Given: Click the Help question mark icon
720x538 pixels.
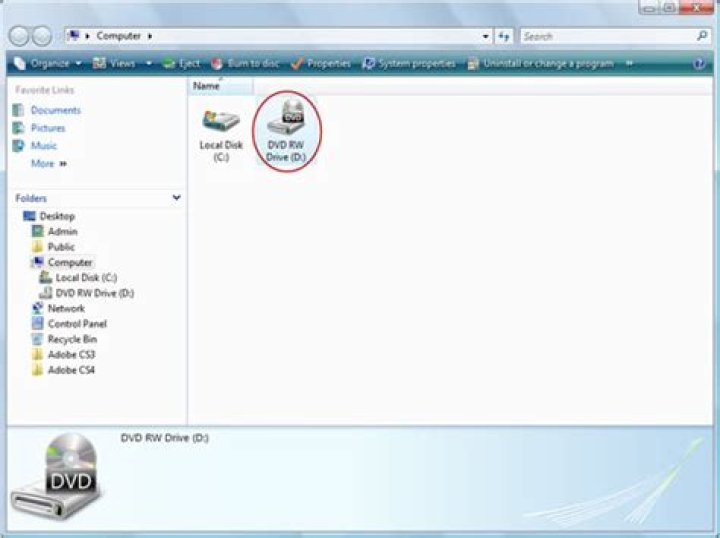Looking at the screenshot, I should [x=699, y=63].
